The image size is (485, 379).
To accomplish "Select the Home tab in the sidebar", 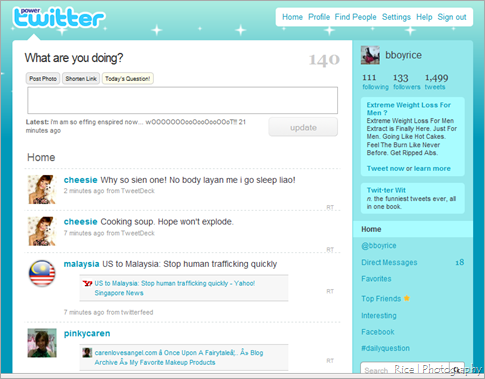I will tap(413, 229).
